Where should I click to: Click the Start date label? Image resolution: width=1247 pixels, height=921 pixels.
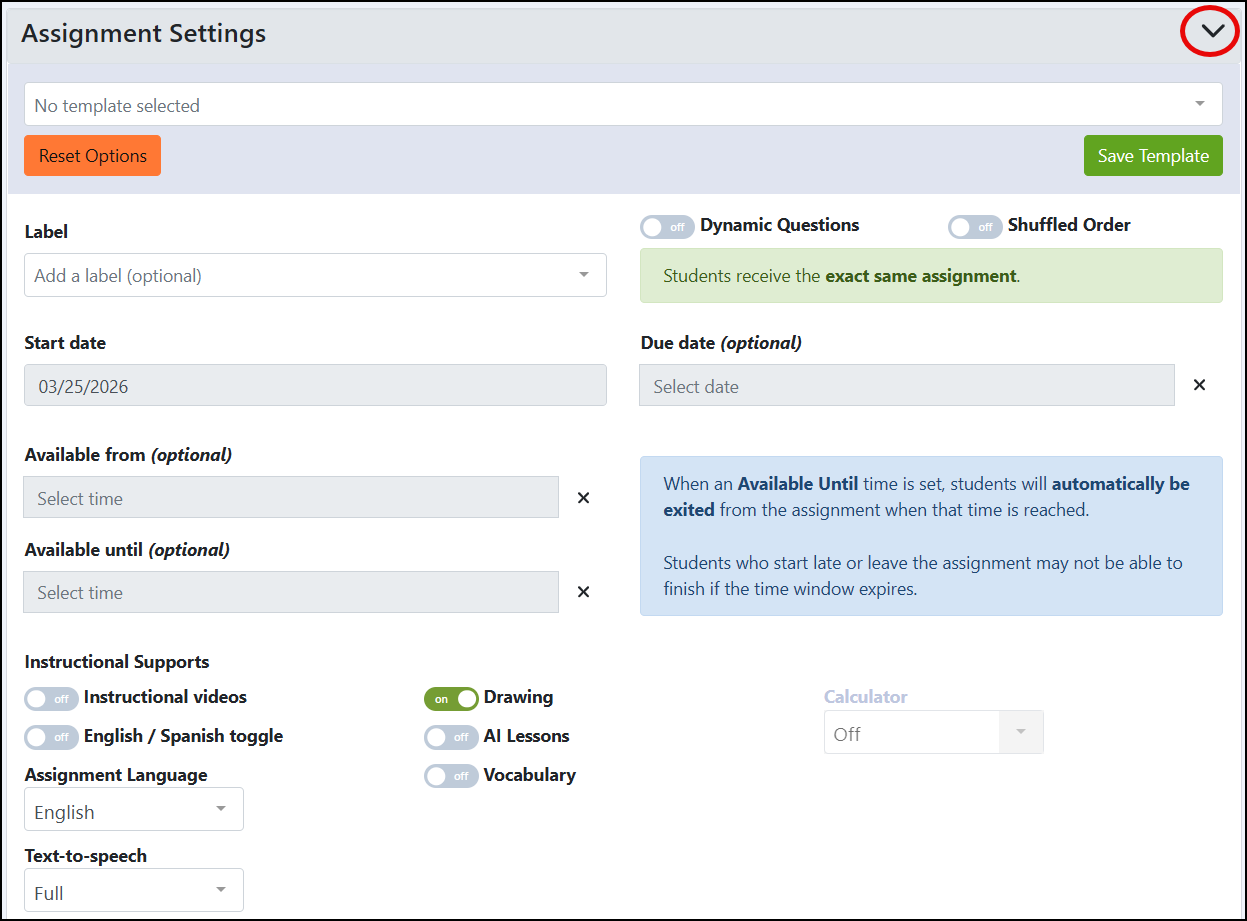tap(65, 342)
